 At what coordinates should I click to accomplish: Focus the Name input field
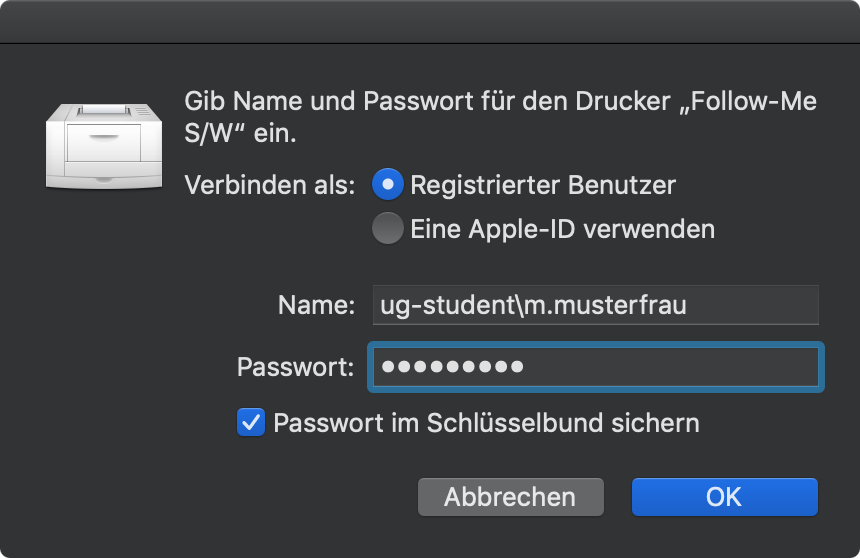596,305
